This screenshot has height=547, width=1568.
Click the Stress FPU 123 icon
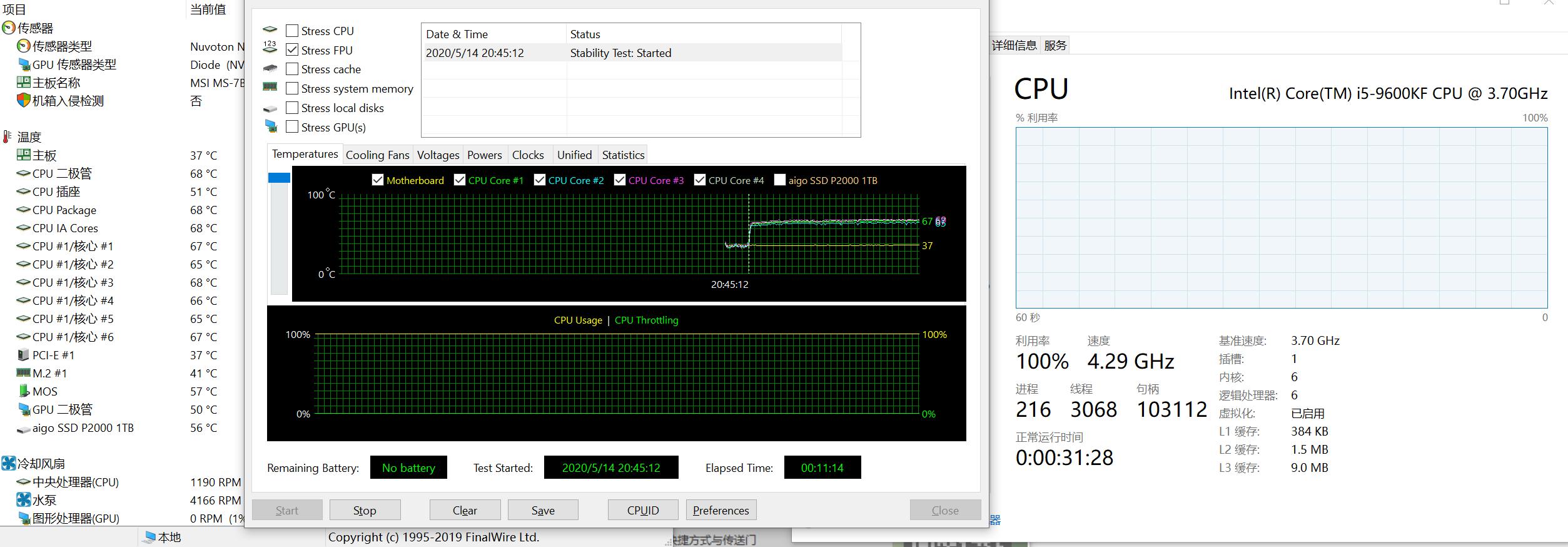click(270, 48)
